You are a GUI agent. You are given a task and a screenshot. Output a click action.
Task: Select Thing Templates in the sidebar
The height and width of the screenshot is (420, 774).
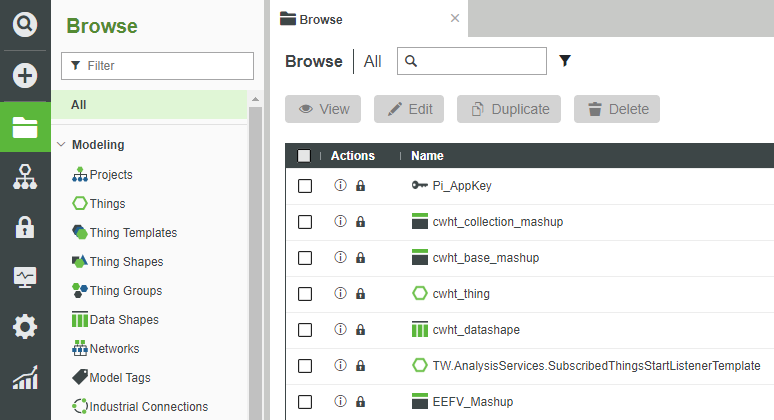point(133,233)
